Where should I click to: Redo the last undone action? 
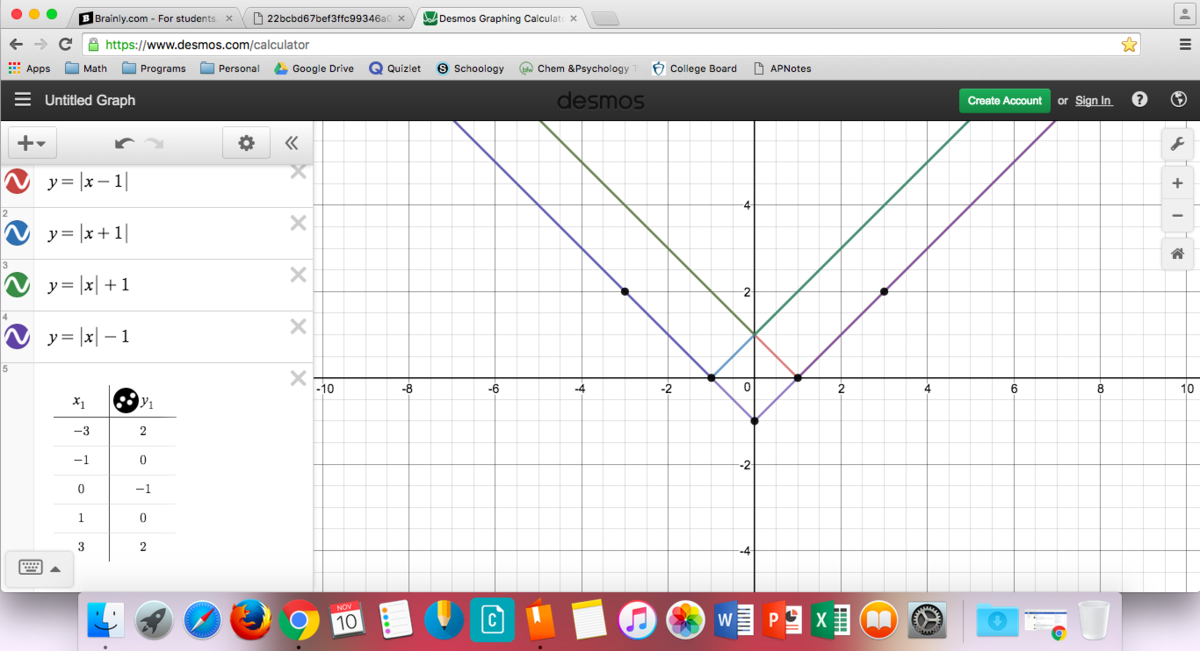[154, 144]
